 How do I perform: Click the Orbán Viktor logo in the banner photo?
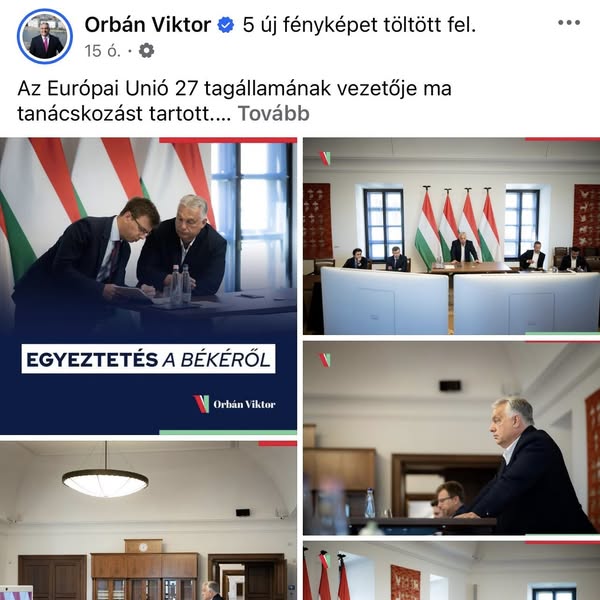click(234, 404)
